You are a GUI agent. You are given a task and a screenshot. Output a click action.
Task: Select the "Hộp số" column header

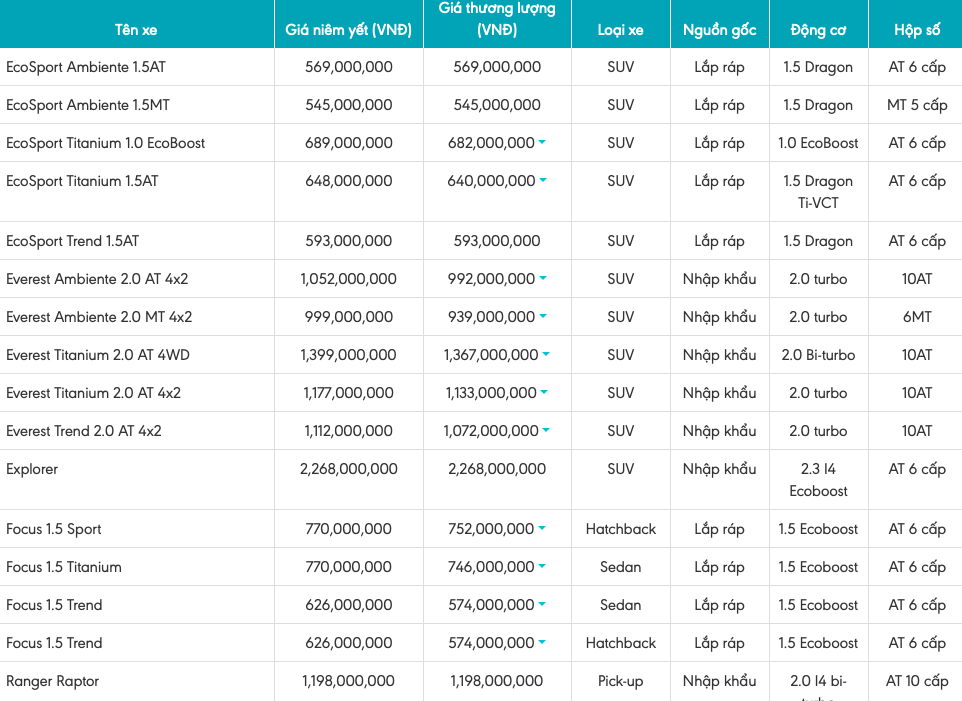click(916, 30)
